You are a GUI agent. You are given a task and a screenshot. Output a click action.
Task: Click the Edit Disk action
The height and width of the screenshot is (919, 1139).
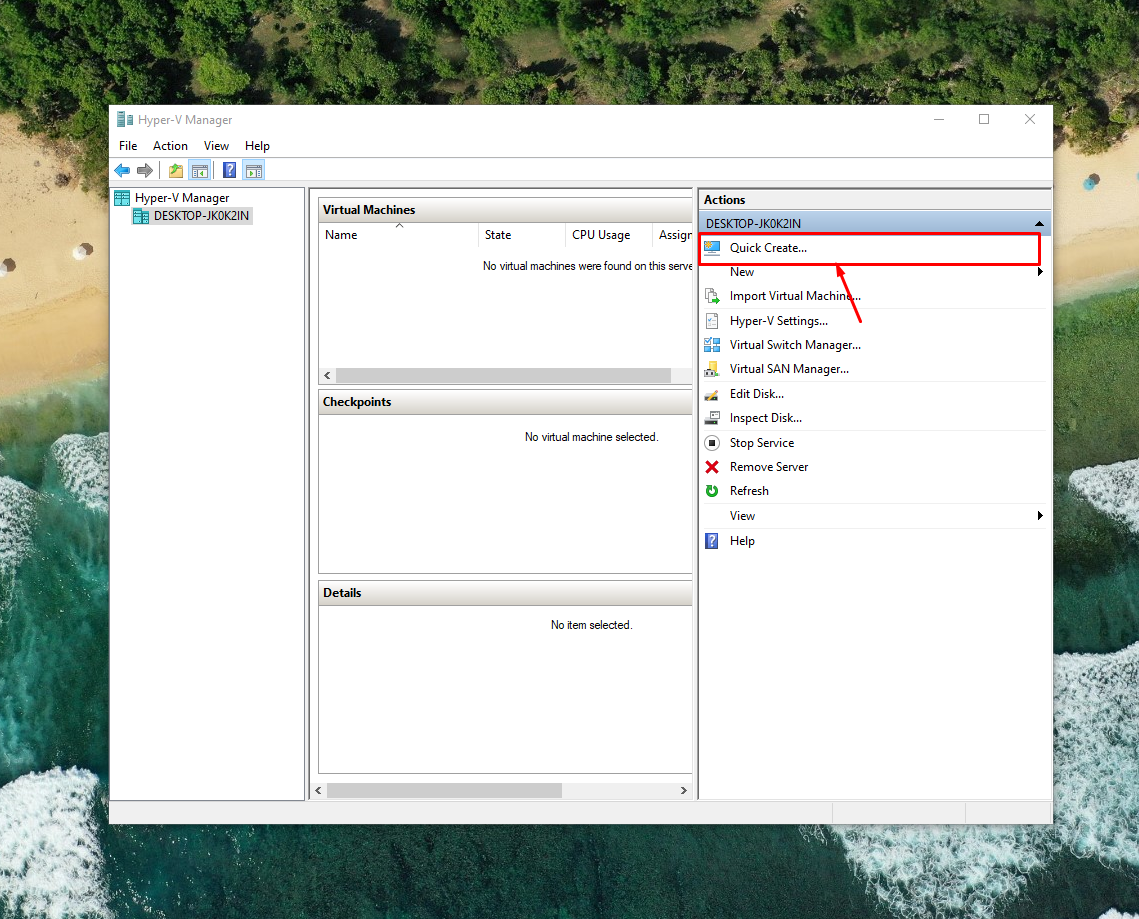pyautogui.click(x=756, y=394)
